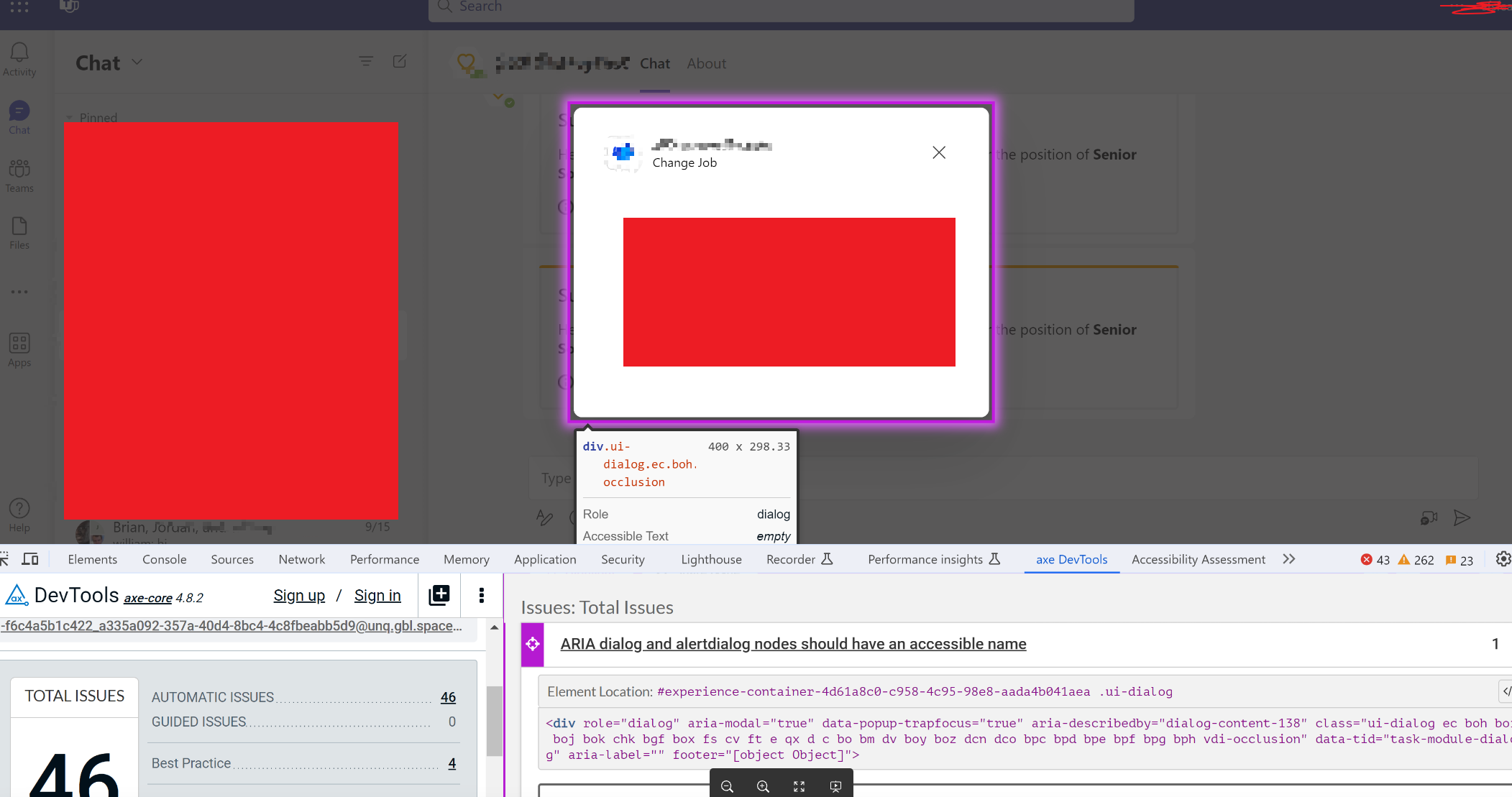Open the Apps icon in sidebar
This screenshot has height=797, width=1512.
(x=19, y=348)
